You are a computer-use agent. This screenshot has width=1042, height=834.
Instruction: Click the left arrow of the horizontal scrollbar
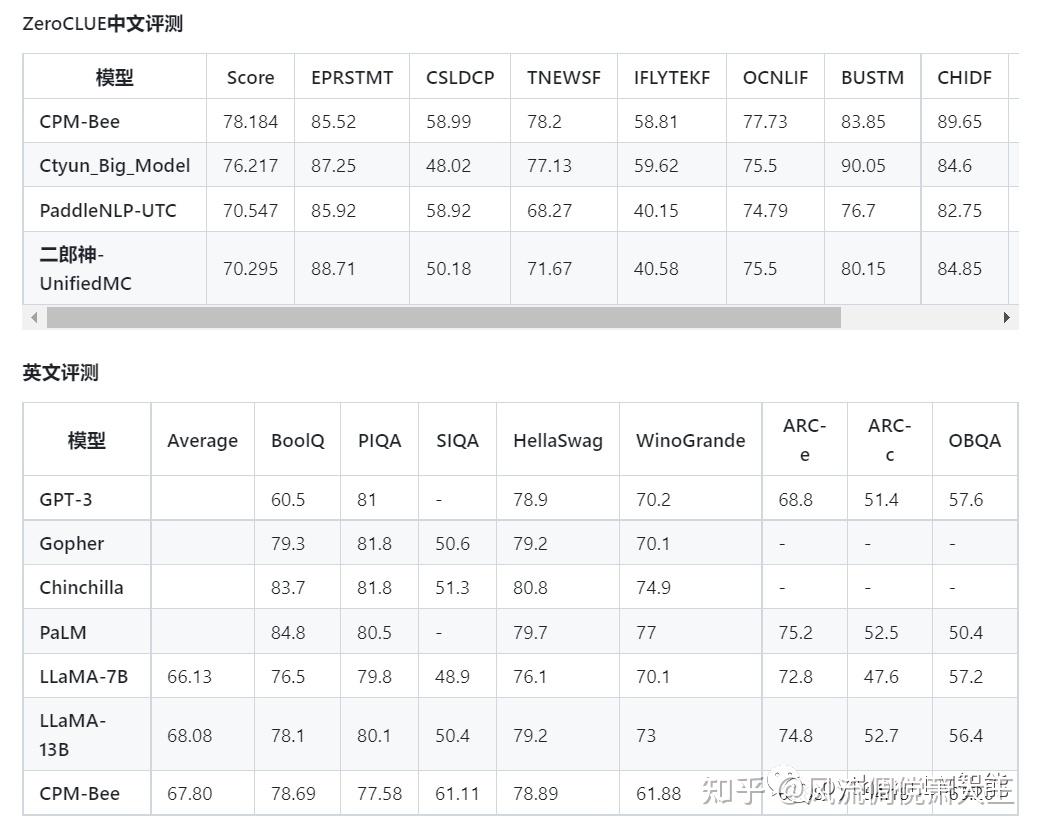coord(34,318)
